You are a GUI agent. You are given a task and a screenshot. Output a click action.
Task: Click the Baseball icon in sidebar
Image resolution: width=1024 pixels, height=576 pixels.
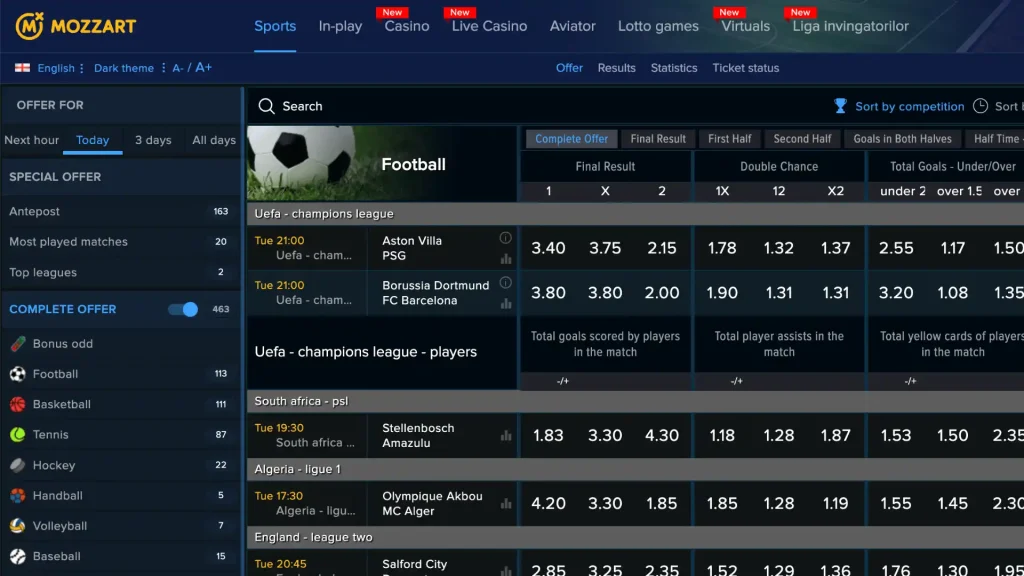tap(18, 556)
